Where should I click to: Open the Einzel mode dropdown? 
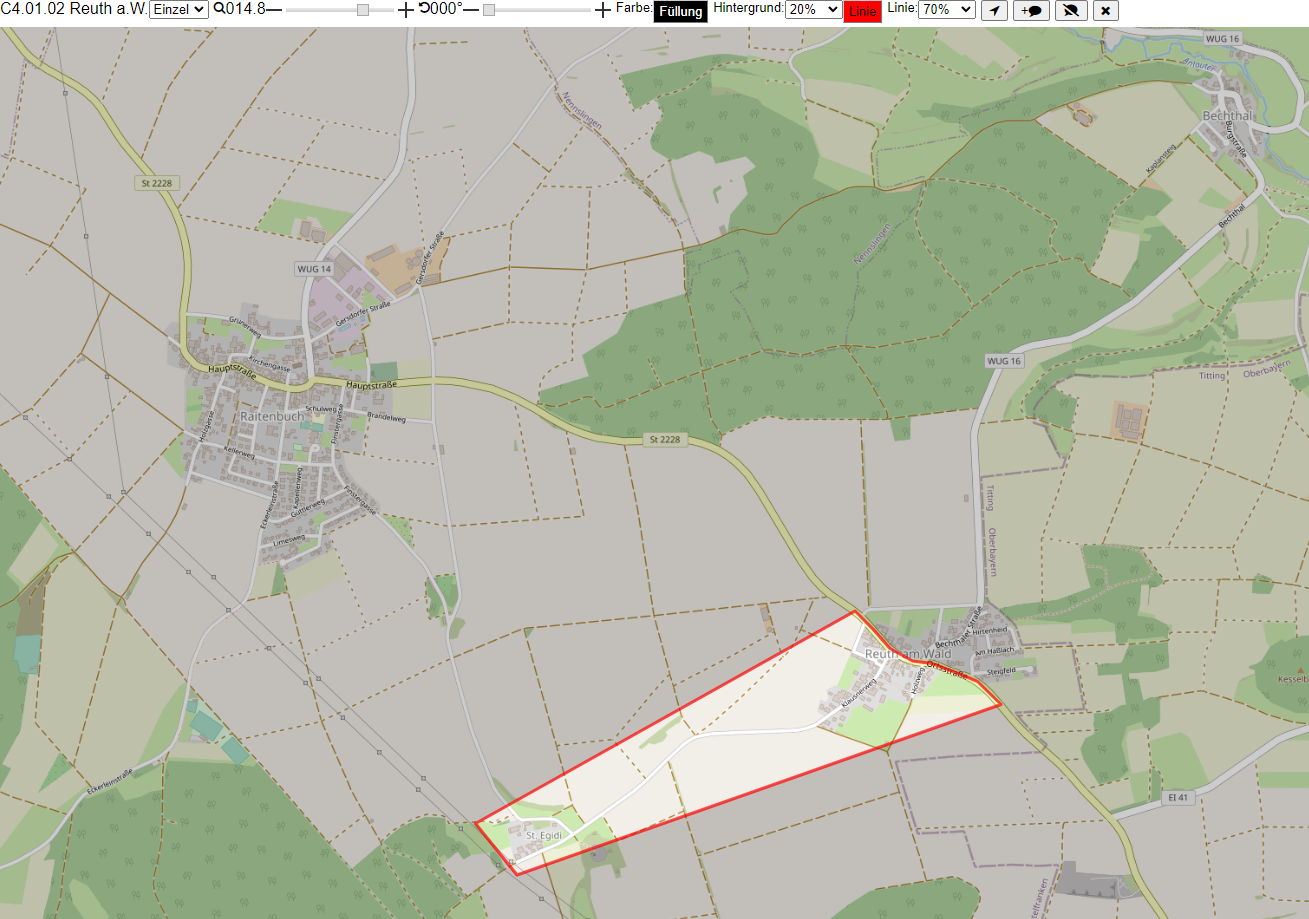click(179, 9)
